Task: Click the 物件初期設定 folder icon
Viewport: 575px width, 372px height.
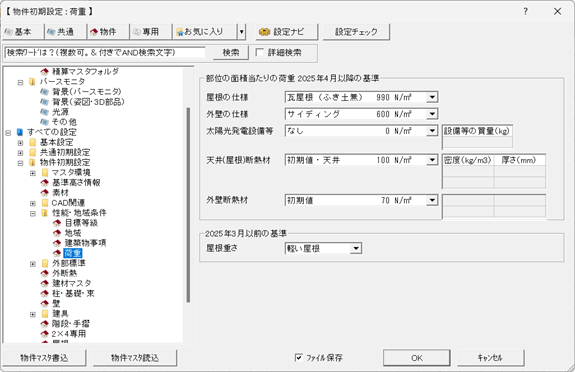Action: (x=33, y=162)
